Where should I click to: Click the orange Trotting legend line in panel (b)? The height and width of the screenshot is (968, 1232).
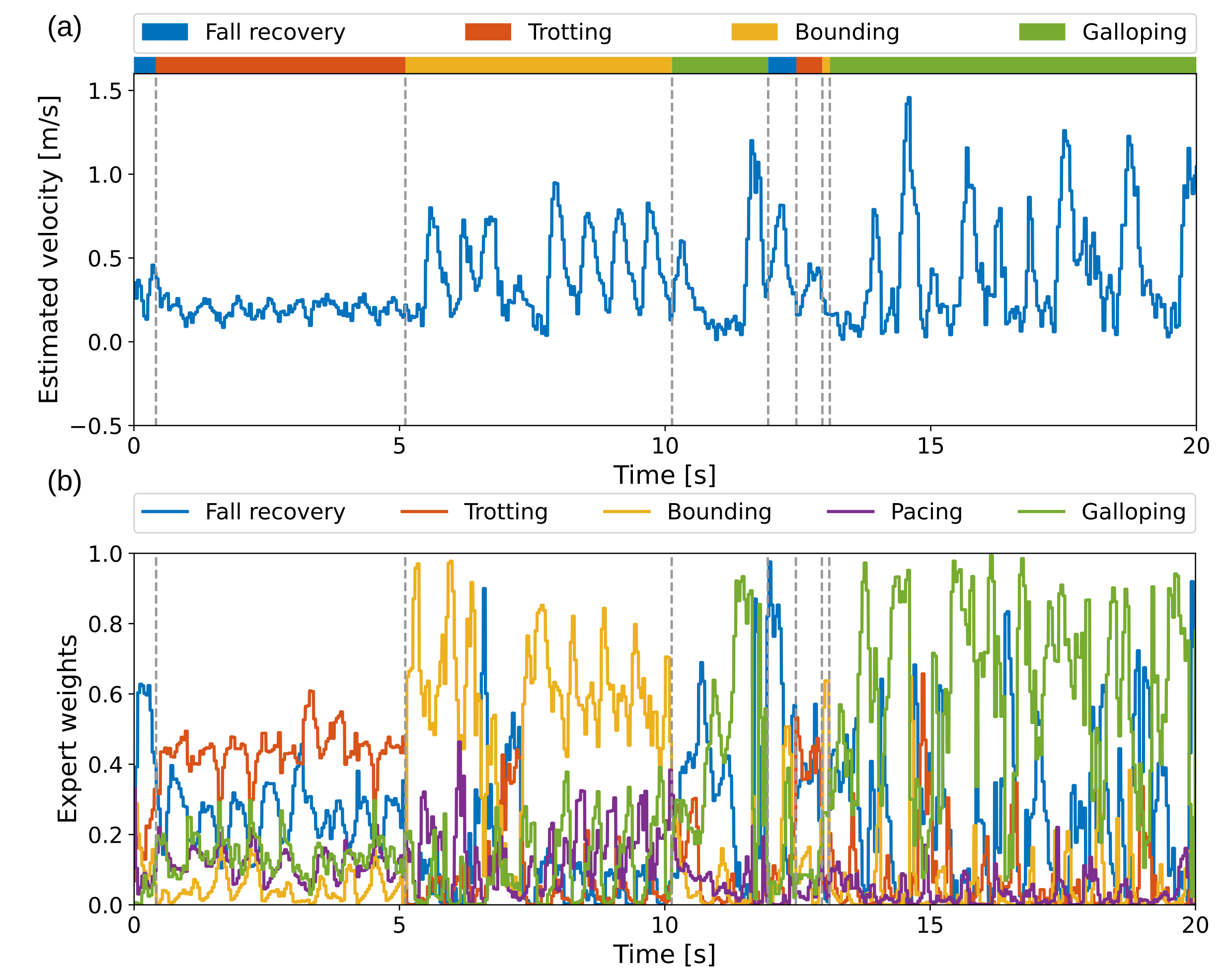click(424, 512)
